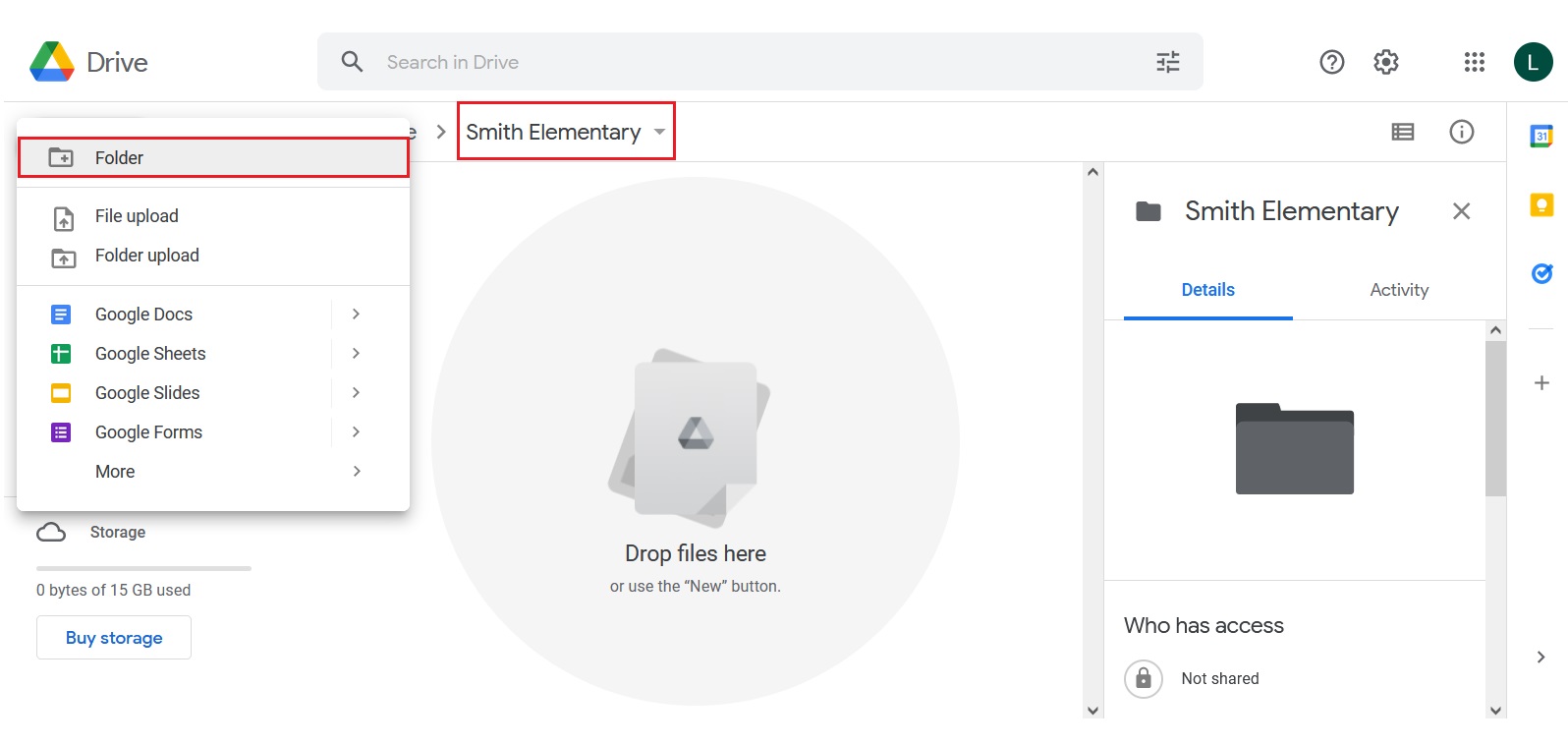The height and width of the screenshot is (745, 1568).
Task: Open the More menu entry
Action: (x=213, y=472)
